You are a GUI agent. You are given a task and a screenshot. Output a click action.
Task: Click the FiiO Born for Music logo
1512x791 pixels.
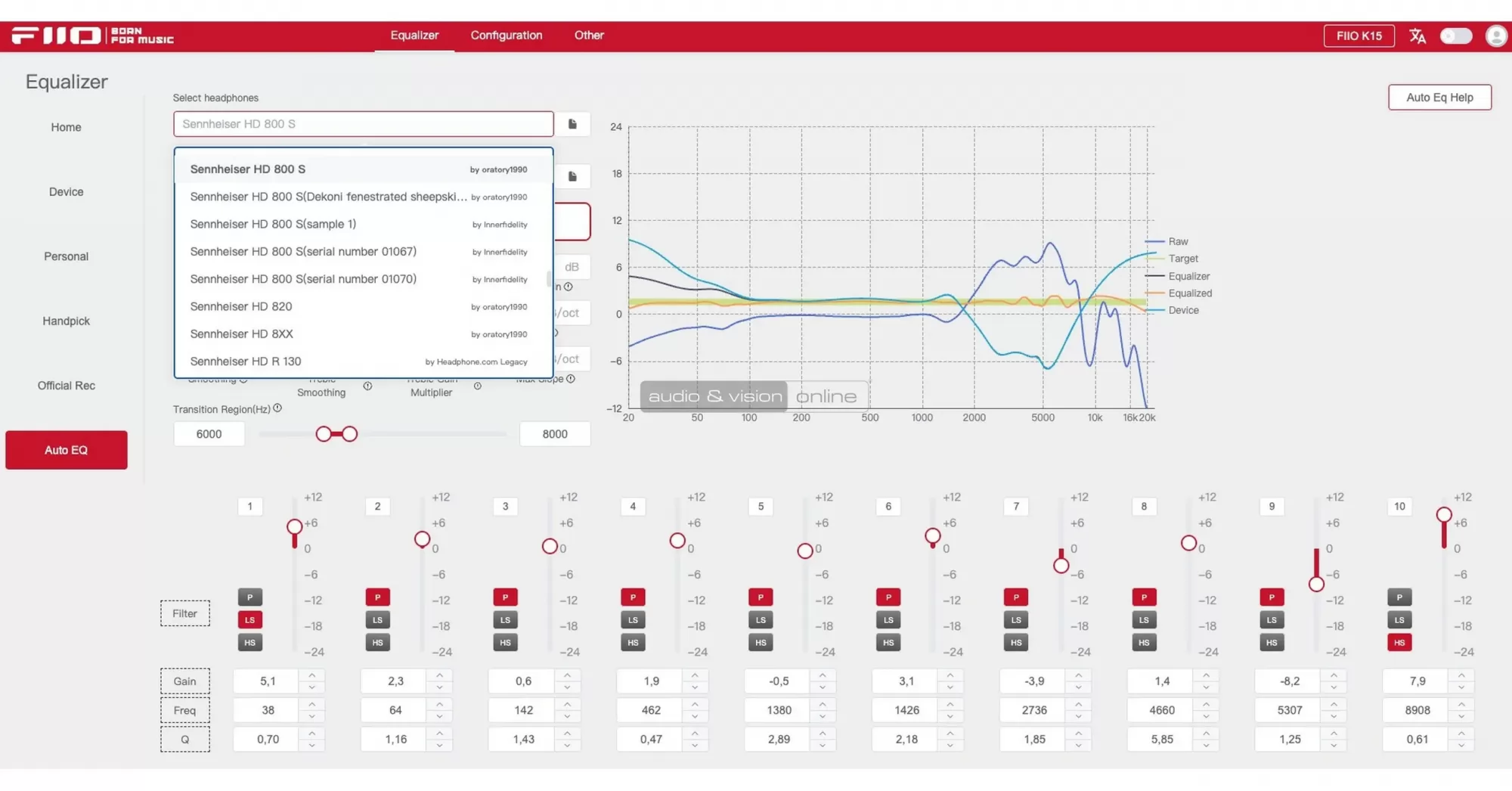[92, 36]
